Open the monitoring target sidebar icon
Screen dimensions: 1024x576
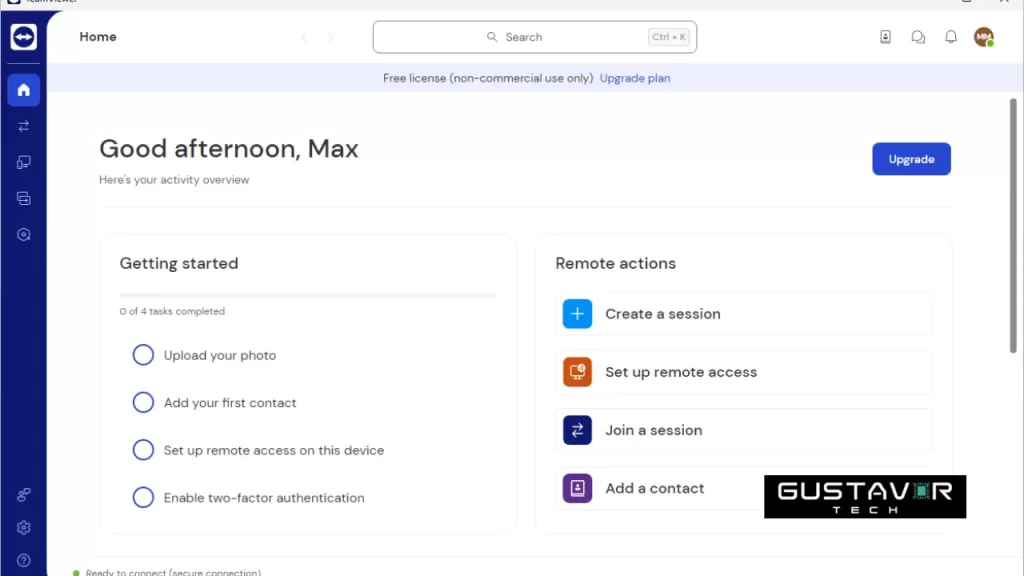pos(24,234)
